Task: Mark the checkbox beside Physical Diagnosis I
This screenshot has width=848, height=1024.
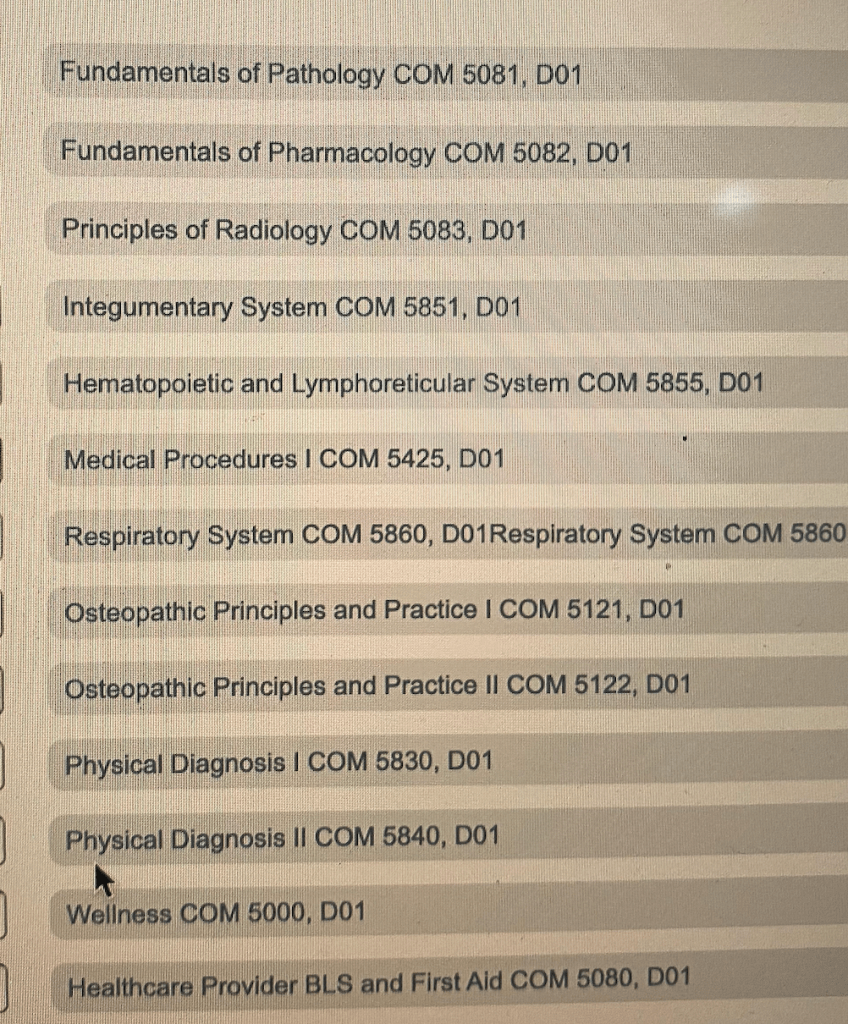Action: (x=3, y=765)
